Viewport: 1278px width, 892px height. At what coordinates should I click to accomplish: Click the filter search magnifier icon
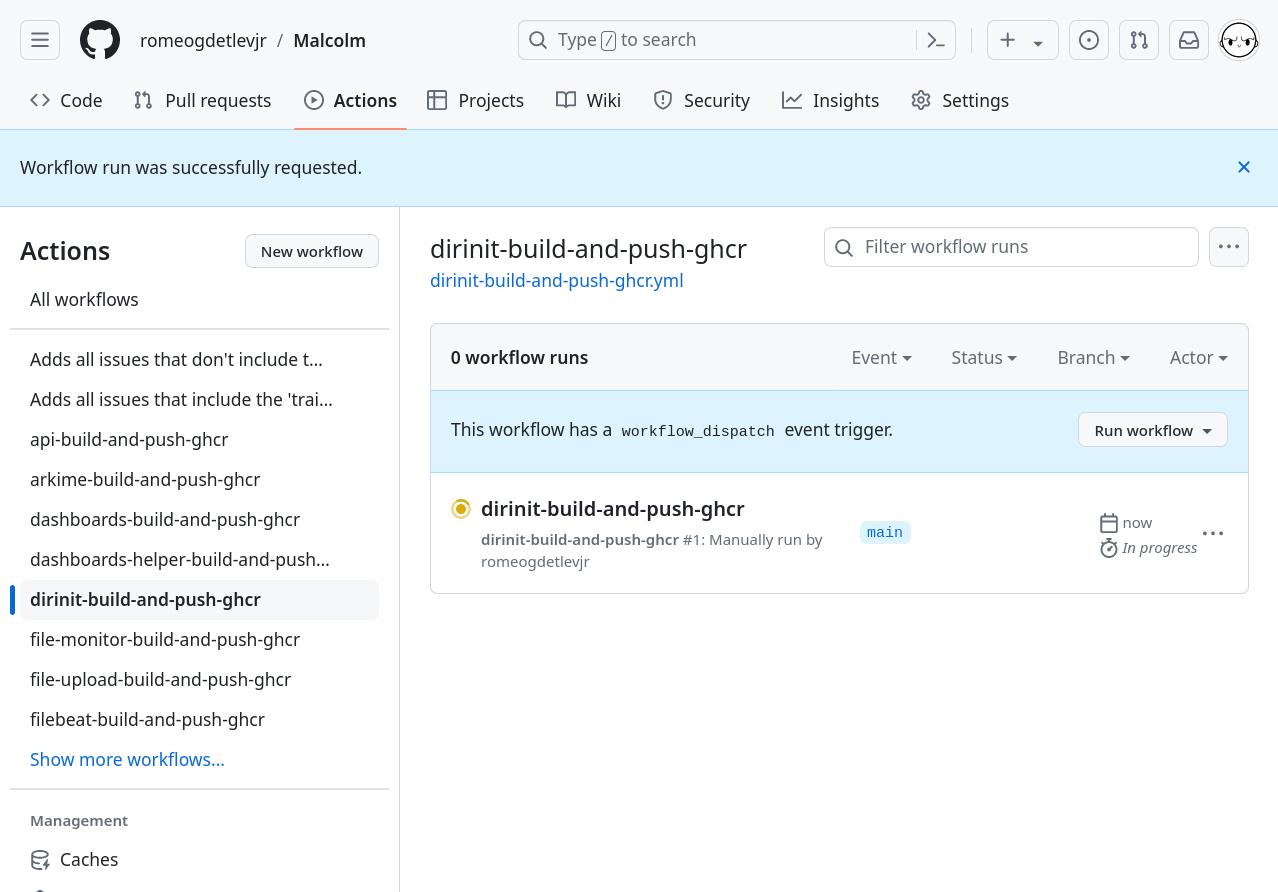click(844, 247)
